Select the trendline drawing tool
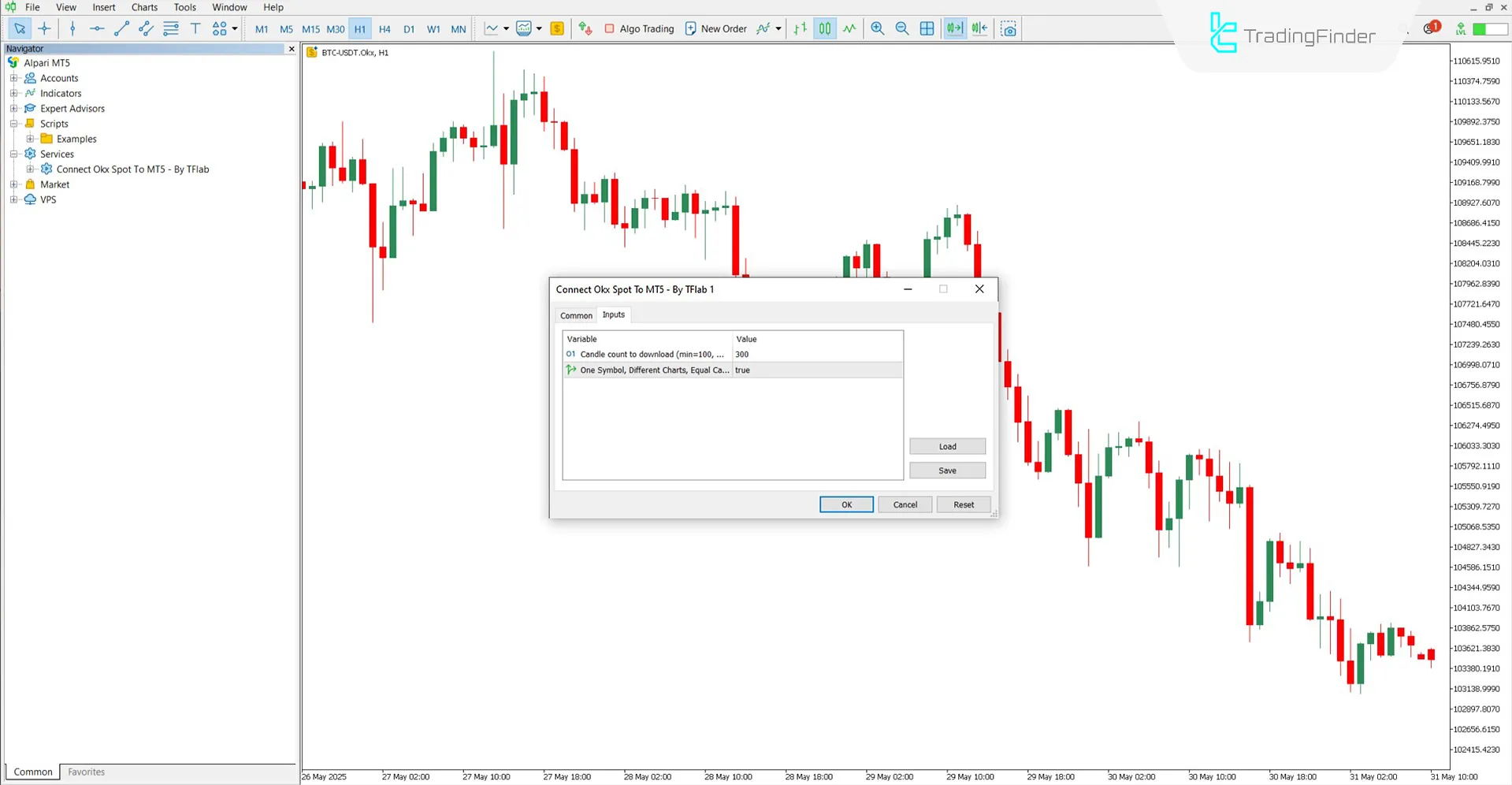The height and width of the screenshot is (785, 1512). click(121, 28)
